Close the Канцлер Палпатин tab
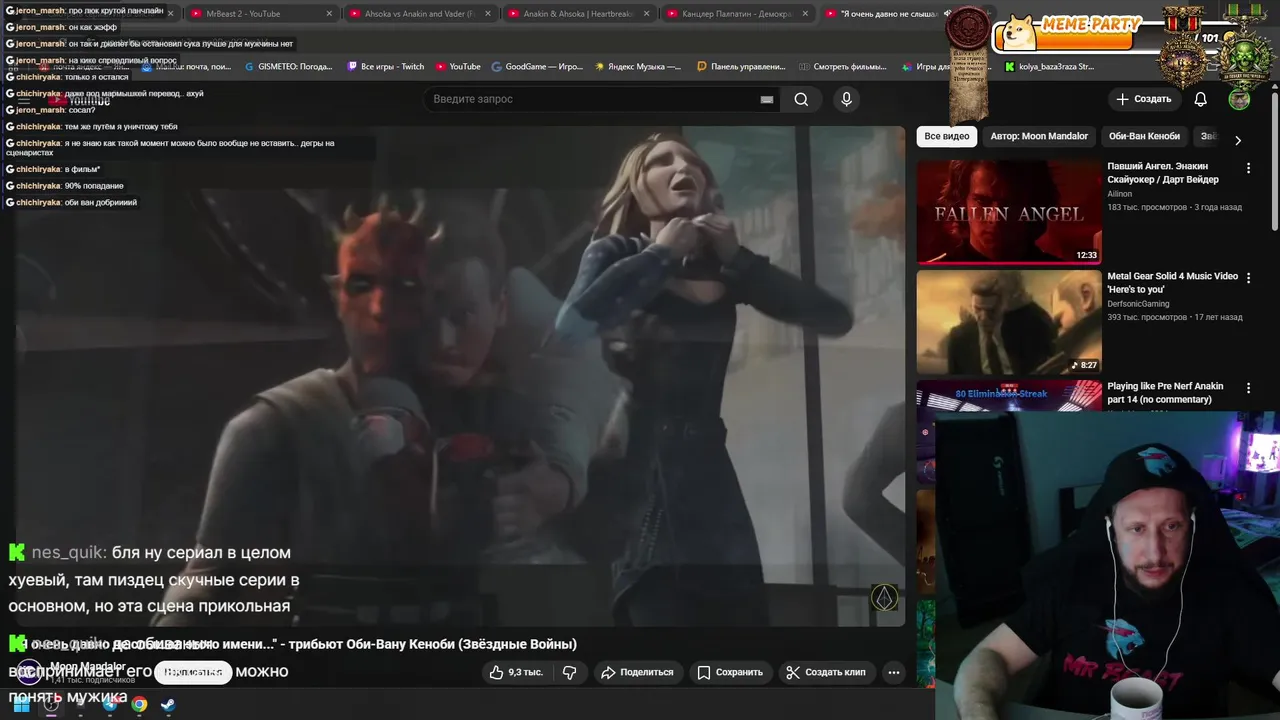1280x720 pixels. tap(805, 14)
